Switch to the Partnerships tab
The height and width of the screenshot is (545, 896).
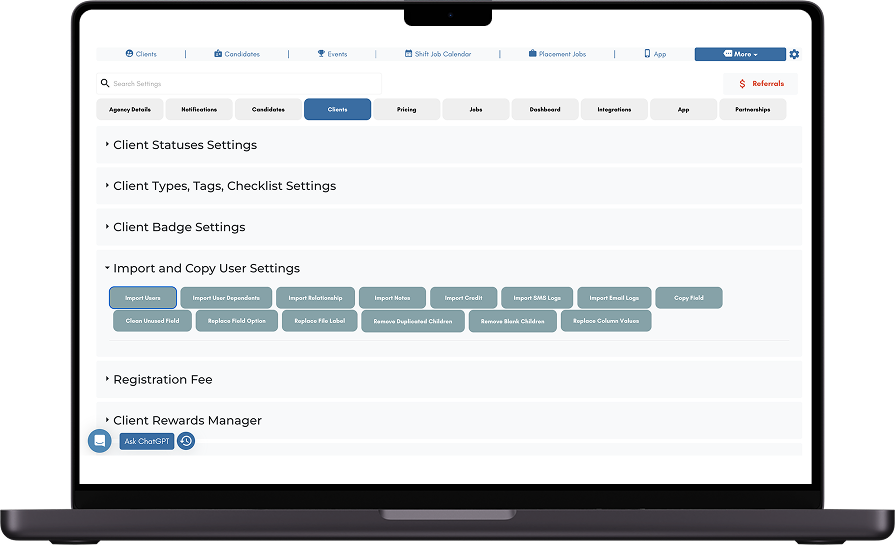pyautogui.click(x=753, y=109)
